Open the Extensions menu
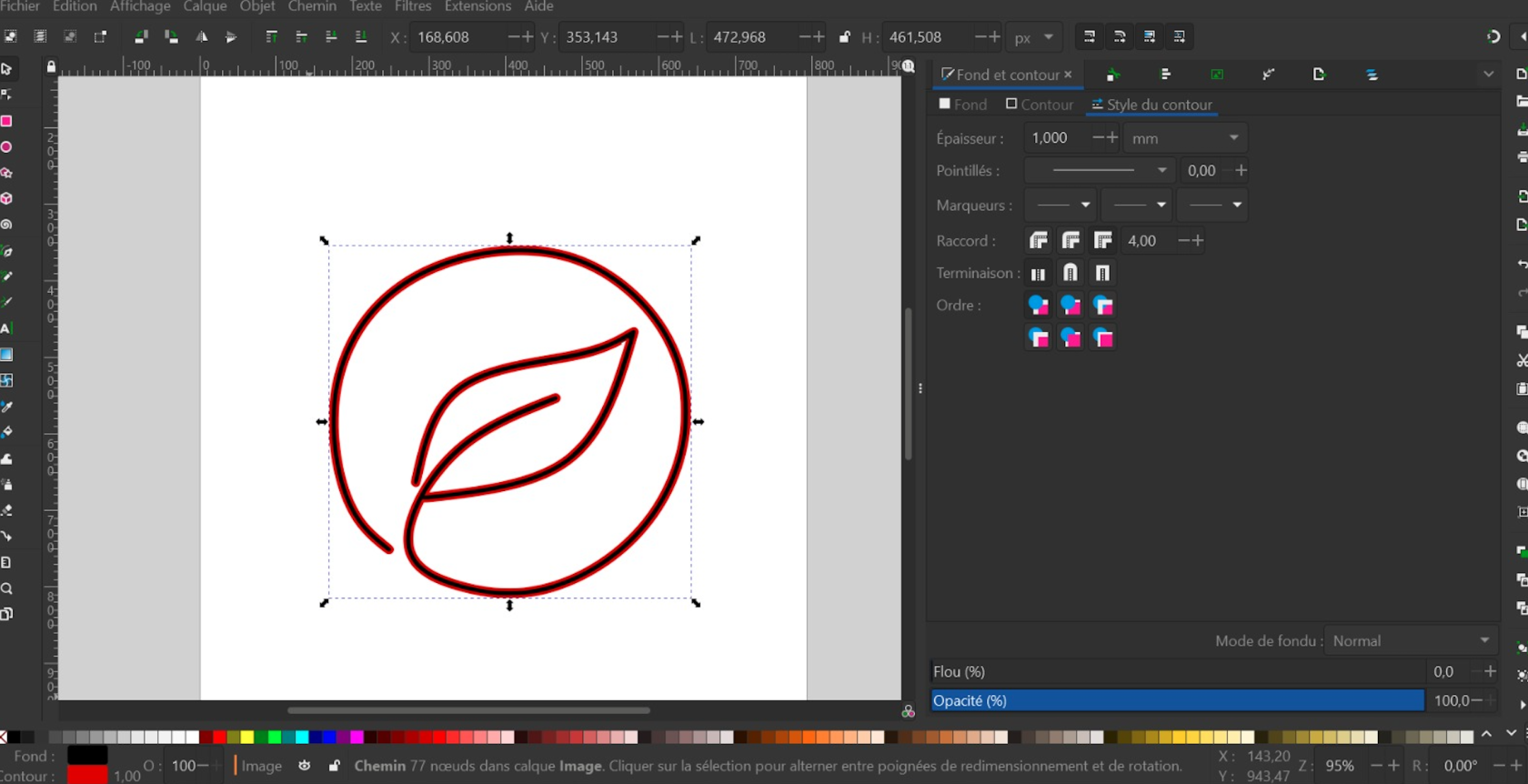Screen dimensions: 1528x784 point(477,6)
